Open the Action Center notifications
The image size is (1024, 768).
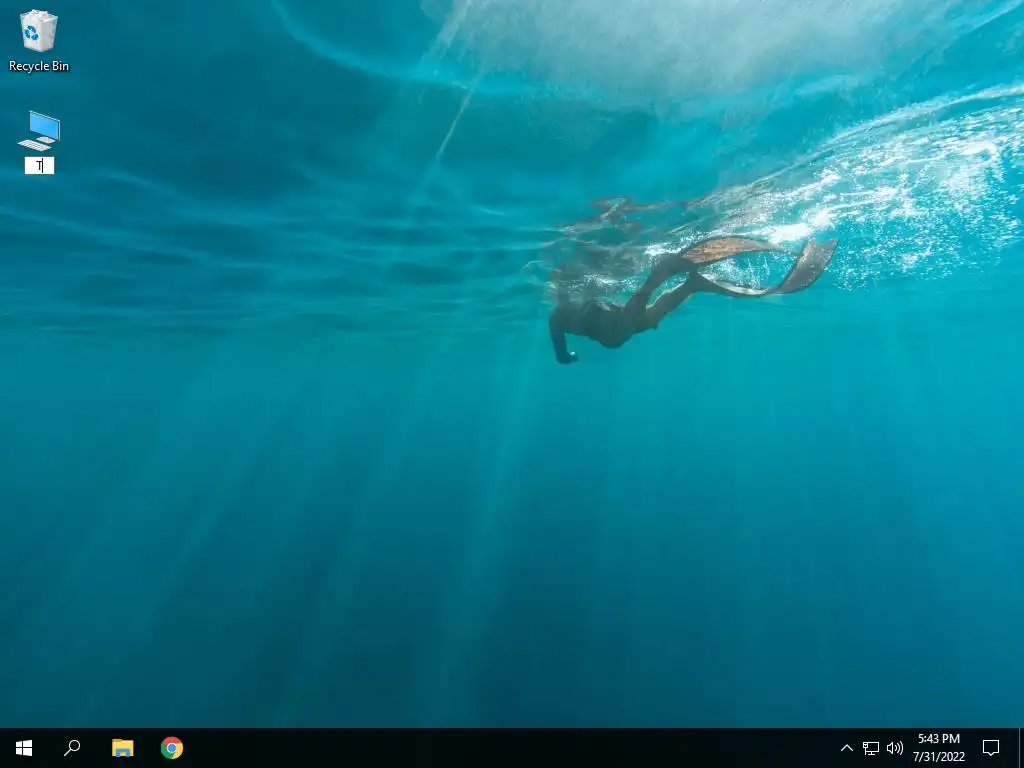[x=991, y=748]
